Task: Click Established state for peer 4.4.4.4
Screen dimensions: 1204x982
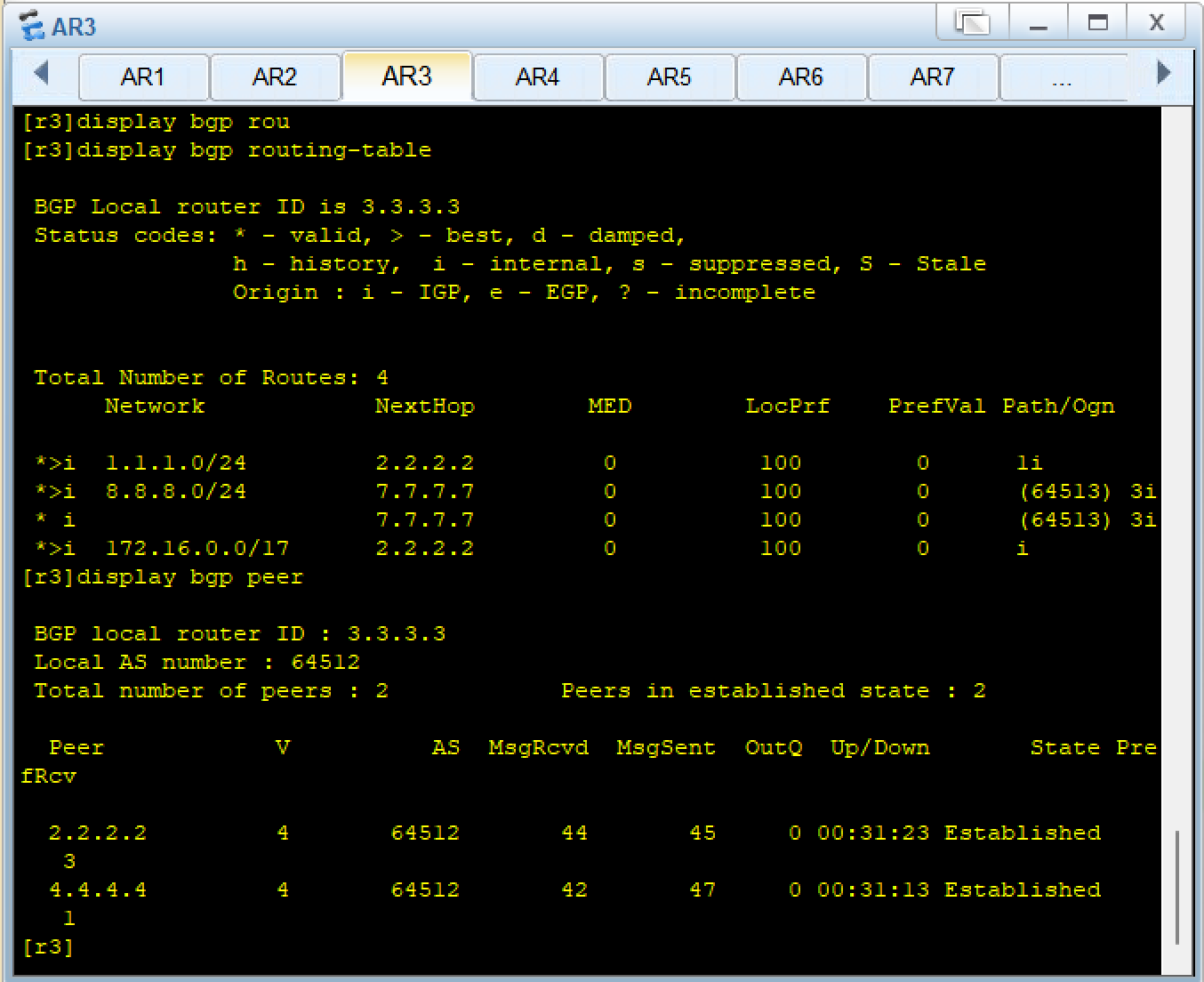Action: (1023, 889)
